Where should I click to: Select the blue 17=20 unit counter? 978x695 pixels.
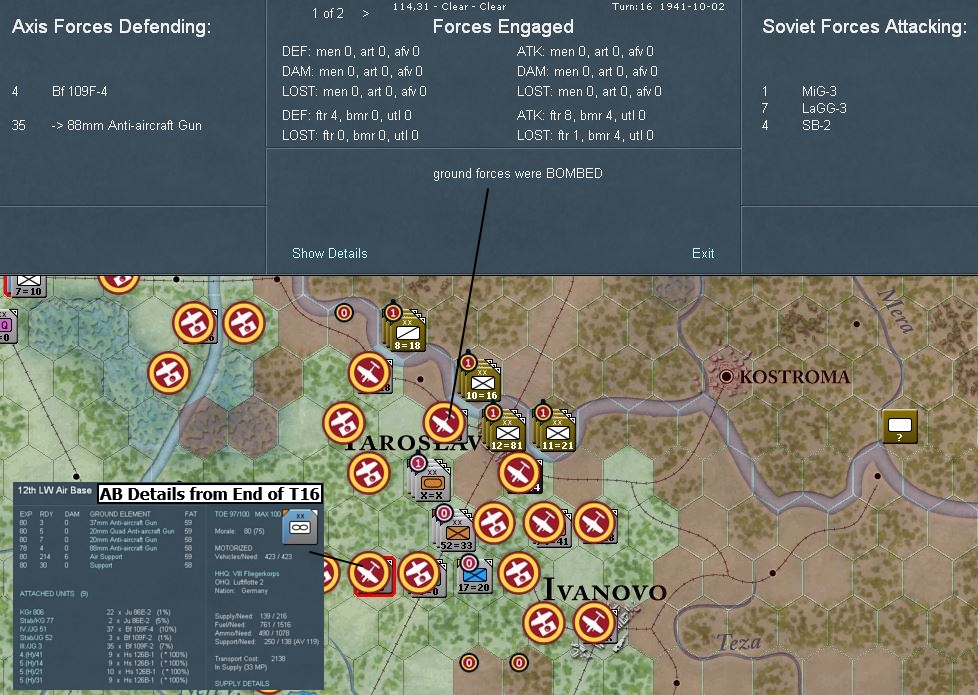474,575
